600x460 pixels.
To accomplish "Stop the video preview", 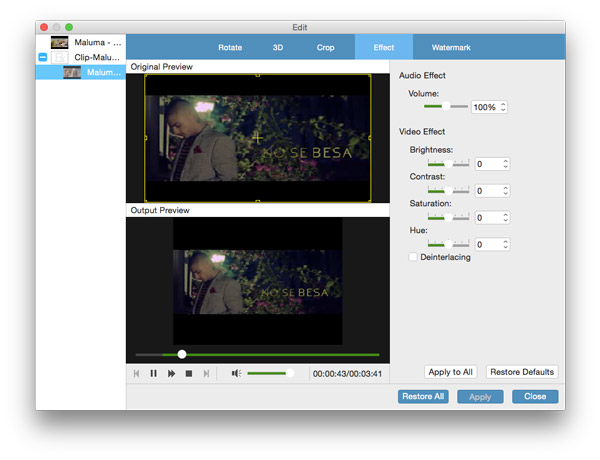I will pos(189,374).
